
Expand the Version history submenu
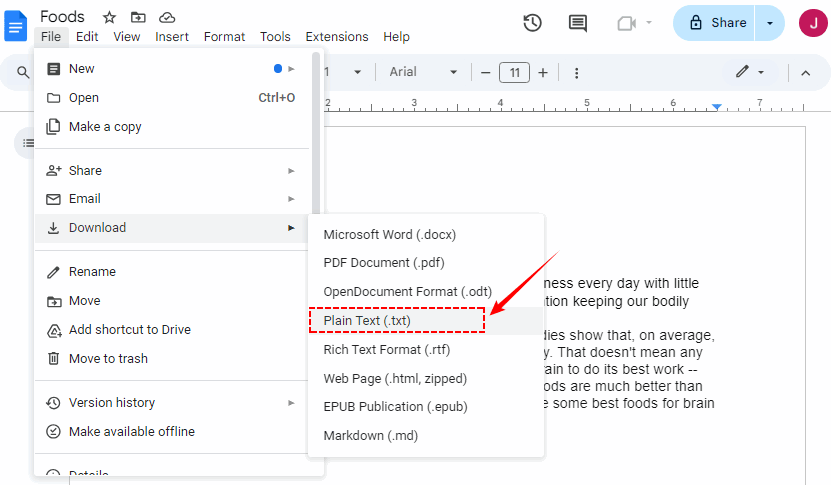click(172, 403)
